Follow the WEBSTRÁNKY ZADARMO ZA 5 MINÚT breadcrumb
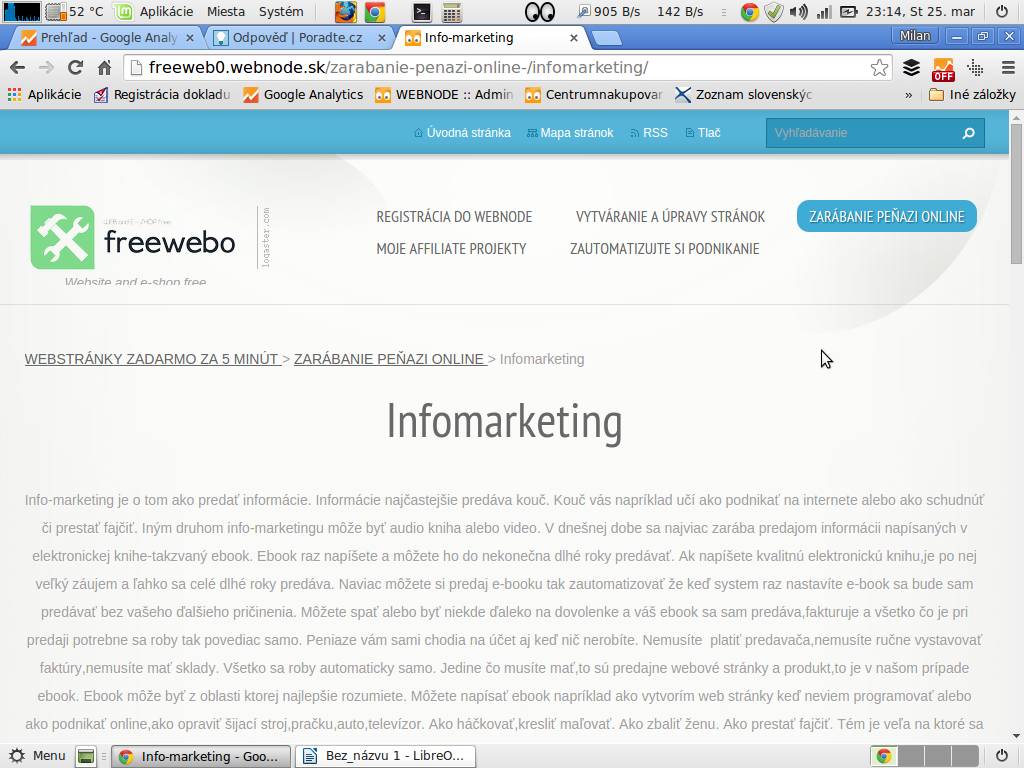Viewport: 1024px width, 768px height. click(152, 359)
